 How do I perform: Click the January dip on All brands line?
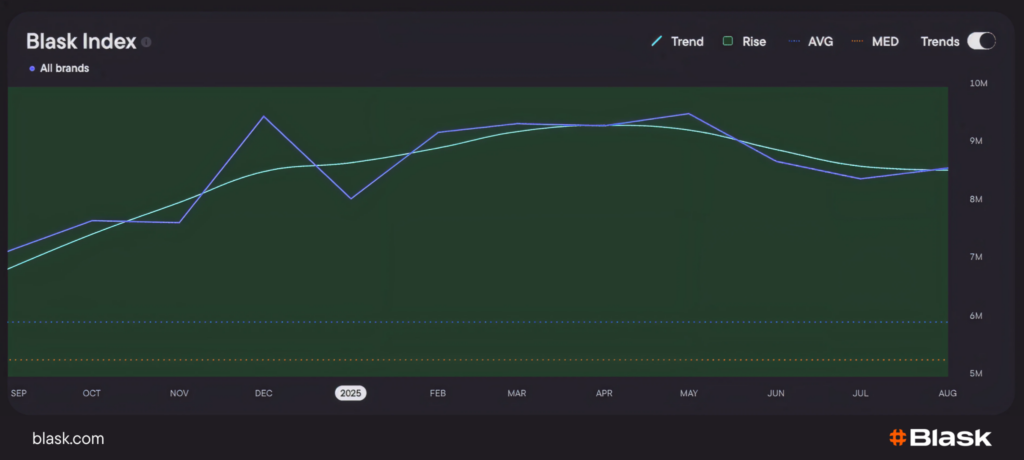351,198
